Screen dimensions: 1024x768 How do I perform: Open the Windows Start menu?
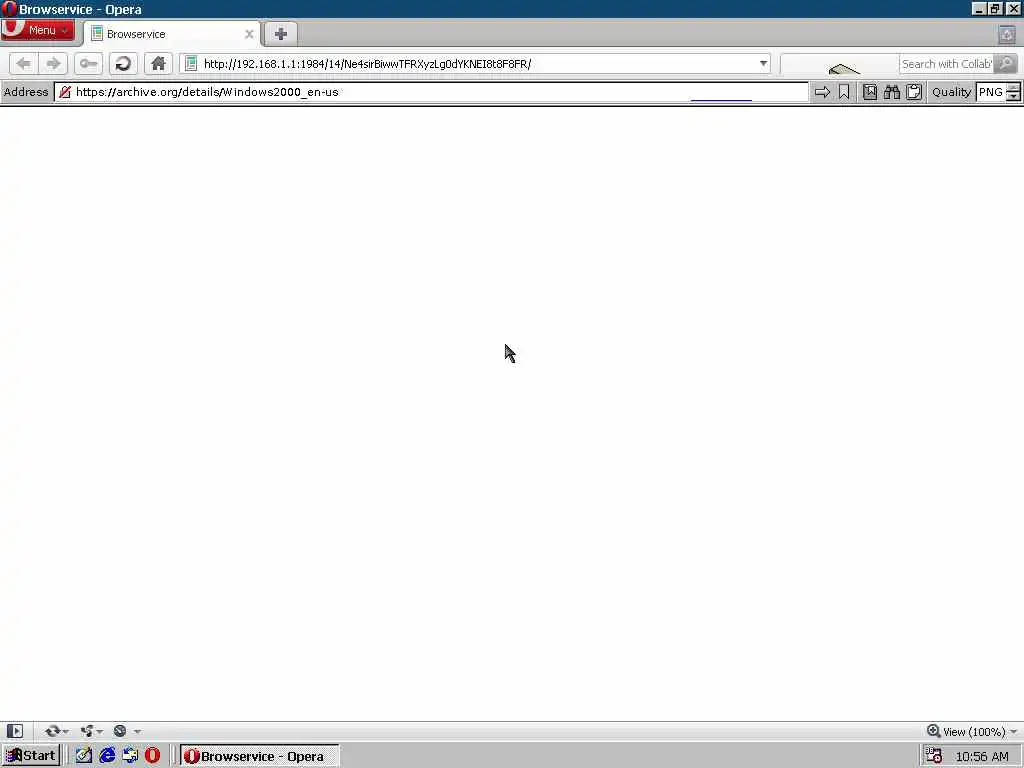(31, 756)
